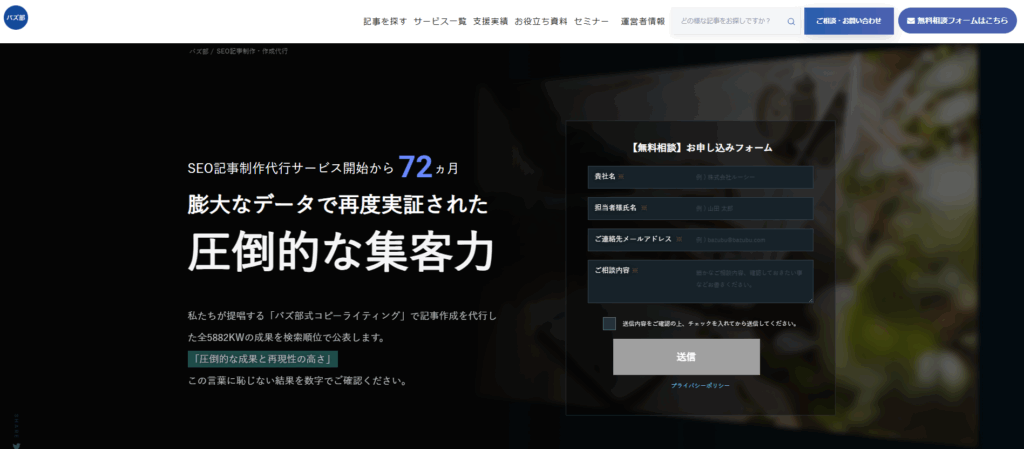
Task: Click the envelope icon on 無料相談 button
Action: [x=911, y=21]
